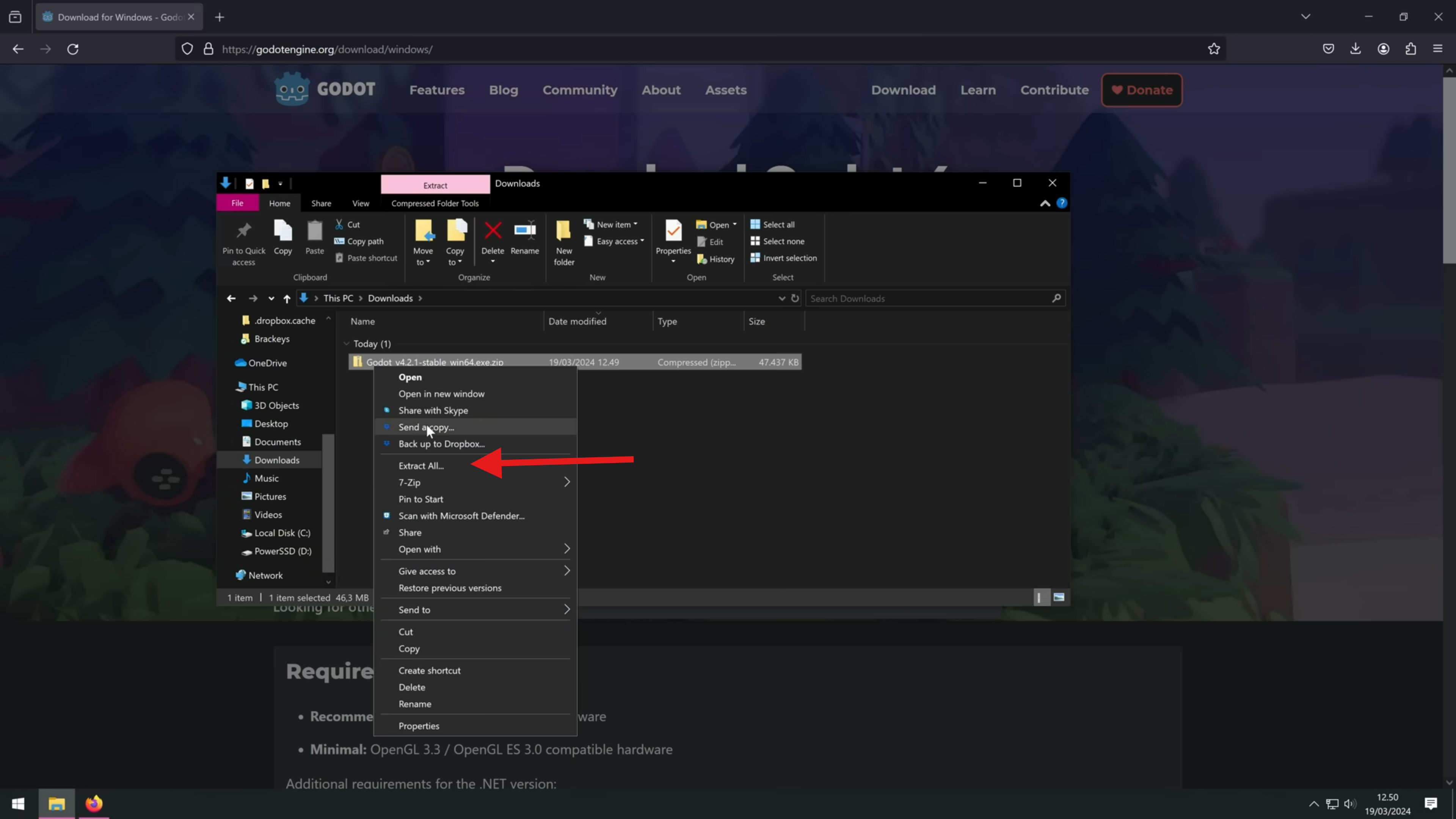Click the Donate button
Viewport: 1456px width, 819px height.
pos(1141,90)
